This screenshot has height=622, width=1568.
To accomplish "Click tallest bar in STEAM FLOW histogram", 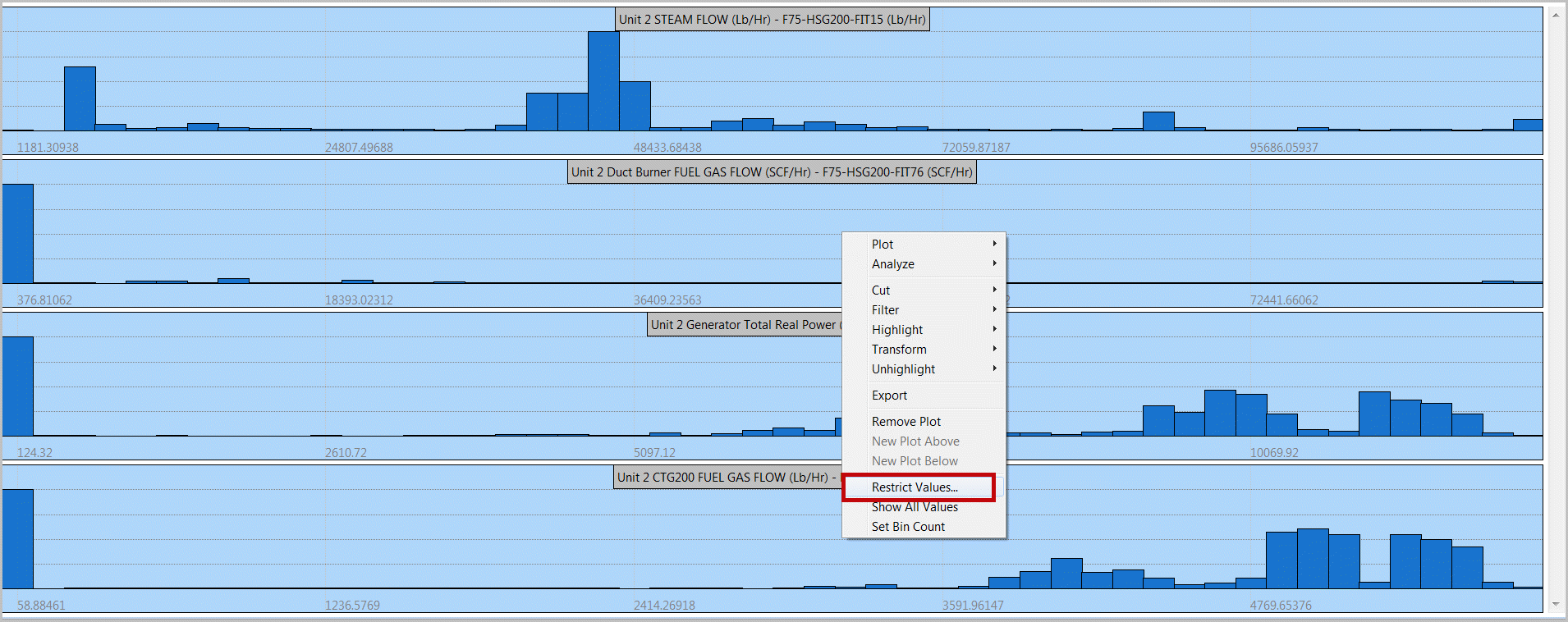I will (x=603, y=82).
